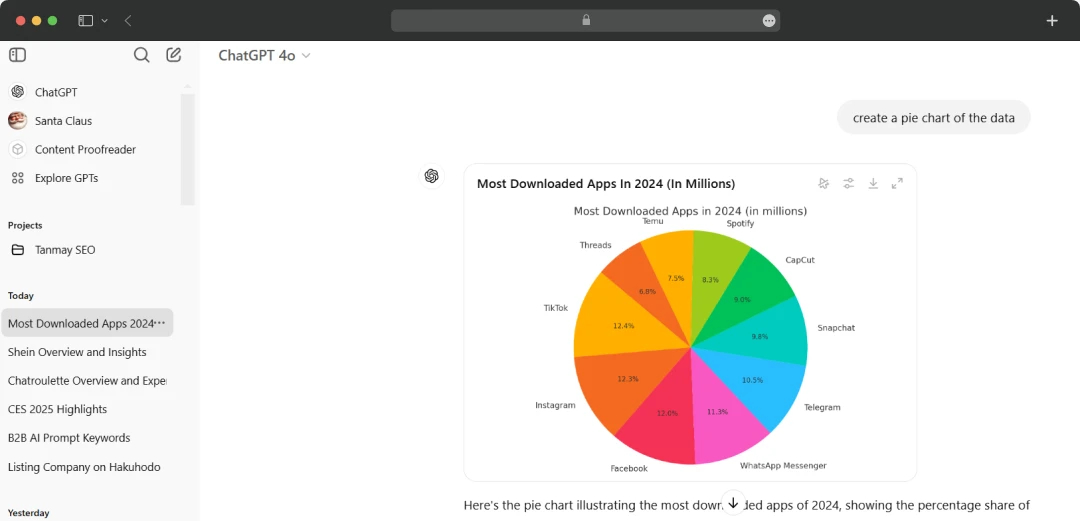Open the ChatGPT 4o model dropdown
Image resolution: width=1080 pixels, height=521 pixels.
(264, 56)
